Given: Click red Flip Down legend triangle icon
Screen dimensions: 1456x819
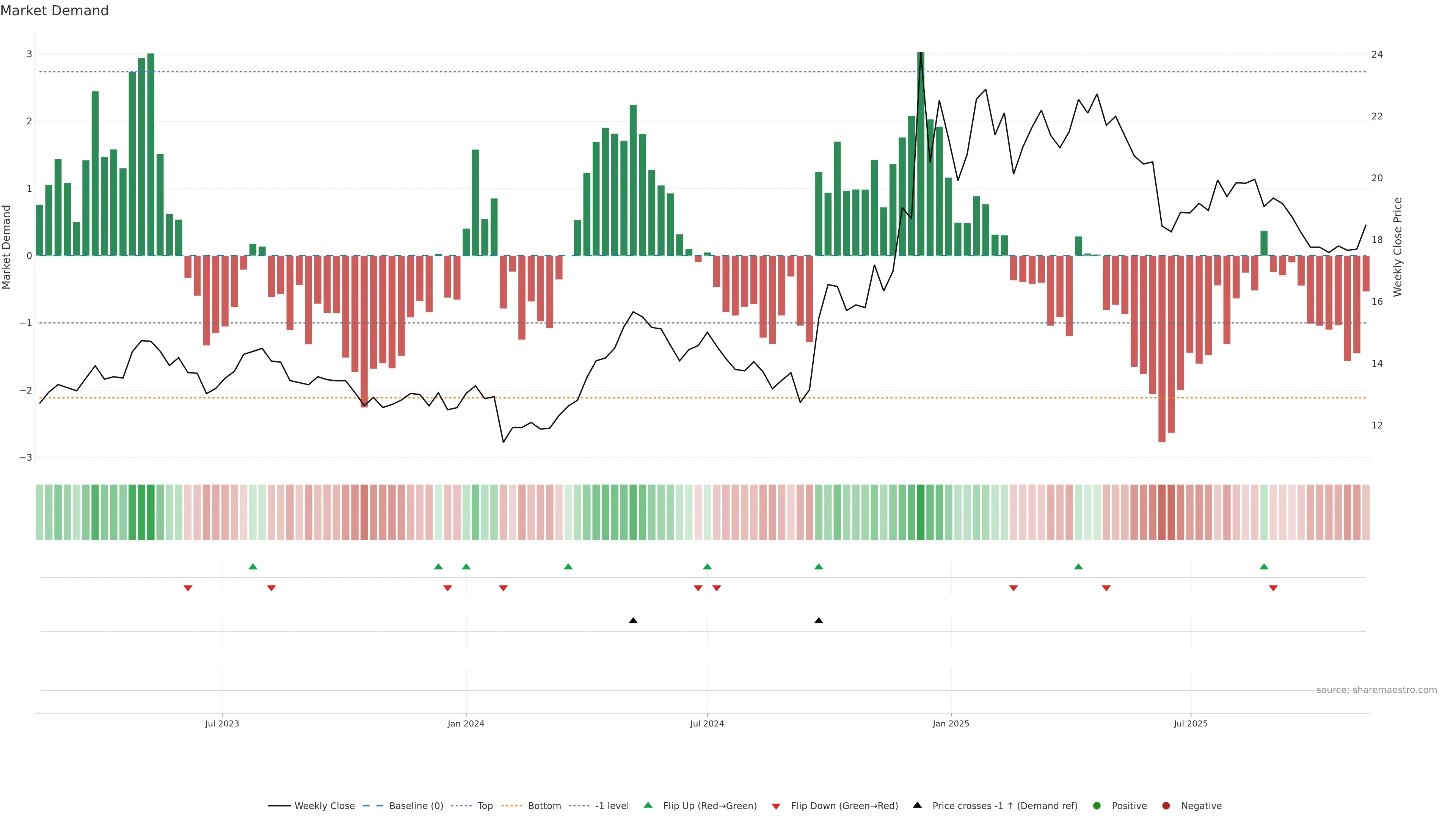Looking at the screenshot, I should [776, 806].
